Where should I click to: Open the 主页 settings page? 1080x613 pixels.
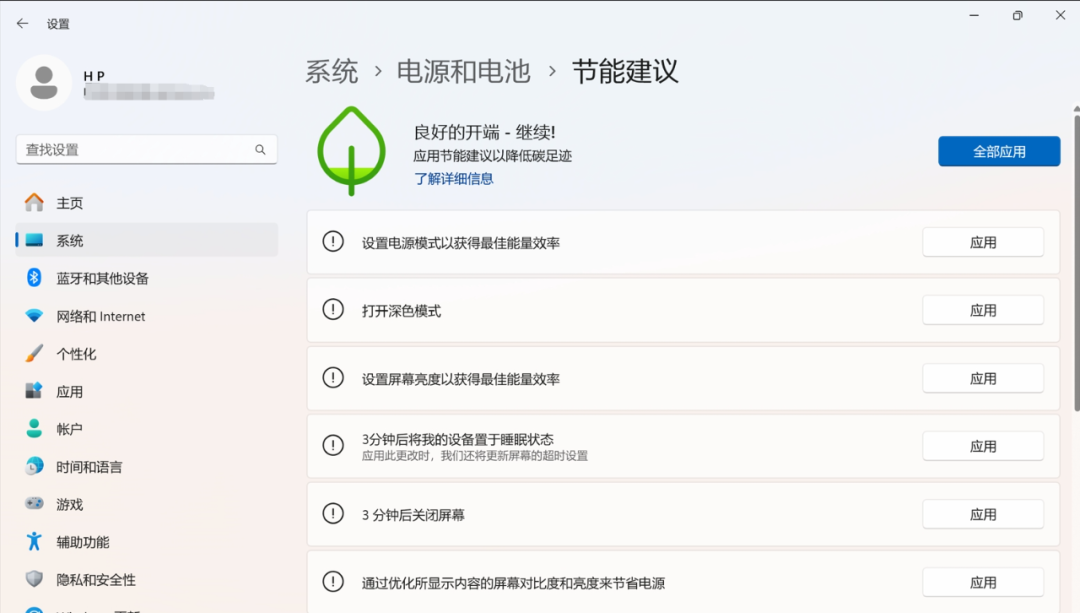147,202
